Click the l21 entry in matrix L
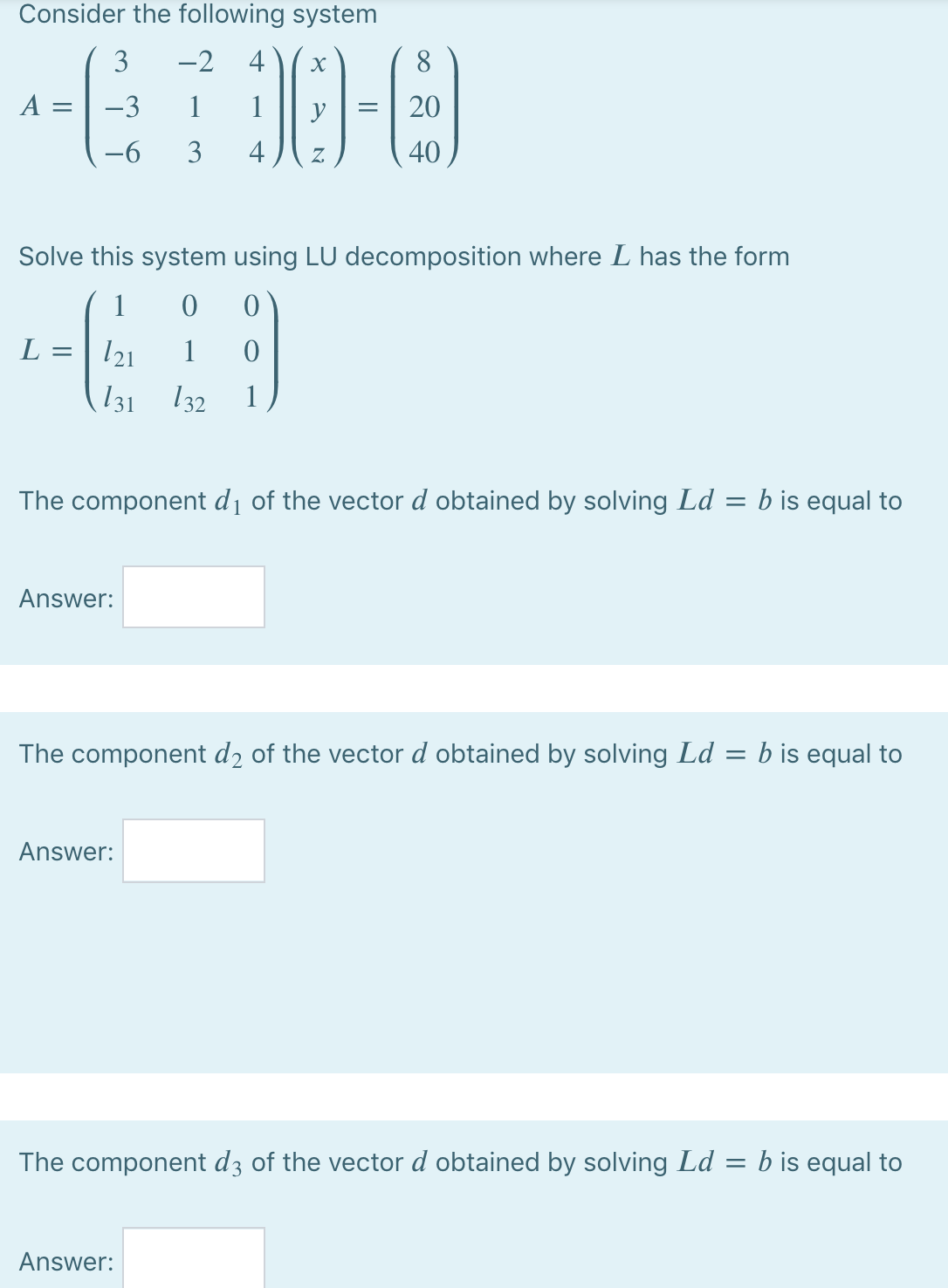 (120, 353)
